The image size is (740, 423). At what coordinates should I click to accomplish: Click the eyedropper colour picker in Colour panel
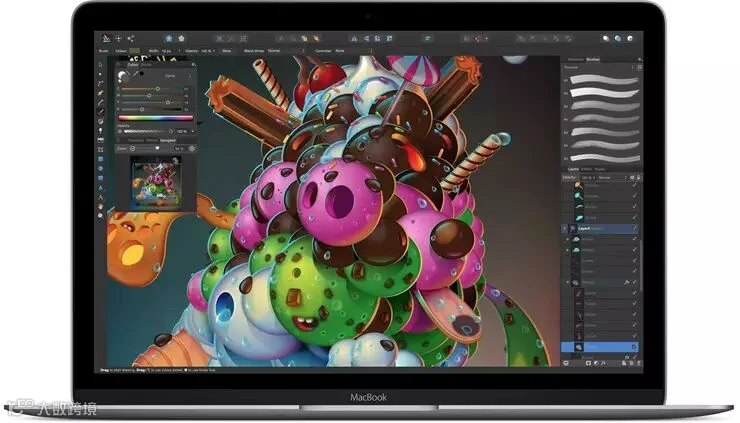pos(135,74)
